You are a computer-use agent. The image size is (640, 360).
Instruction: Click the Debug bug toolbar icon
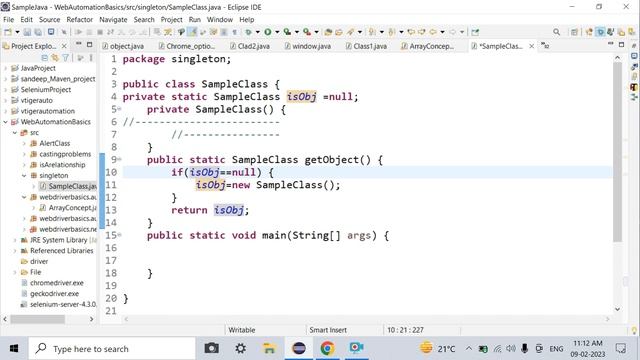[248, 32]
